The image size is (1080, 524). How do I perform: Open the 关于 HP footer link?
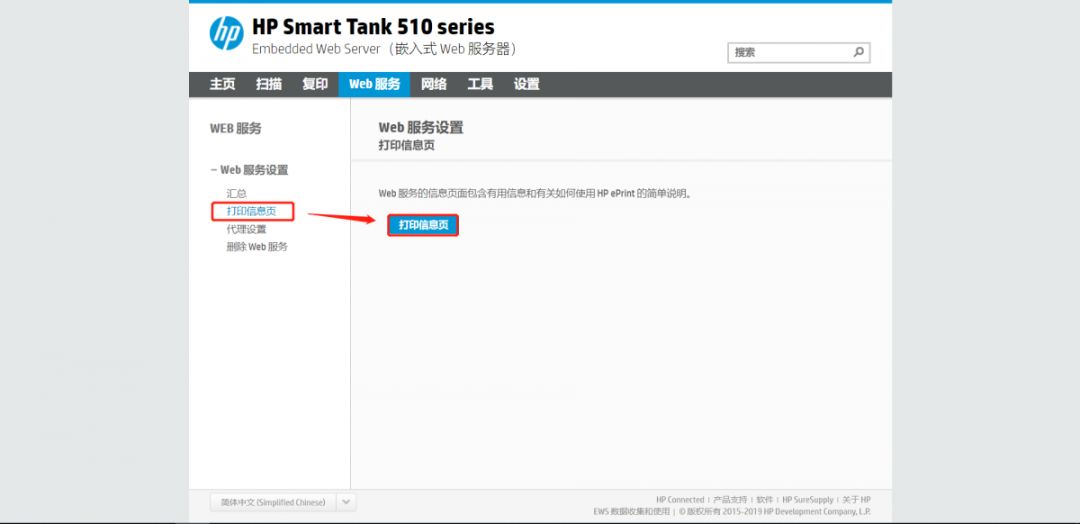click(856, 500)
